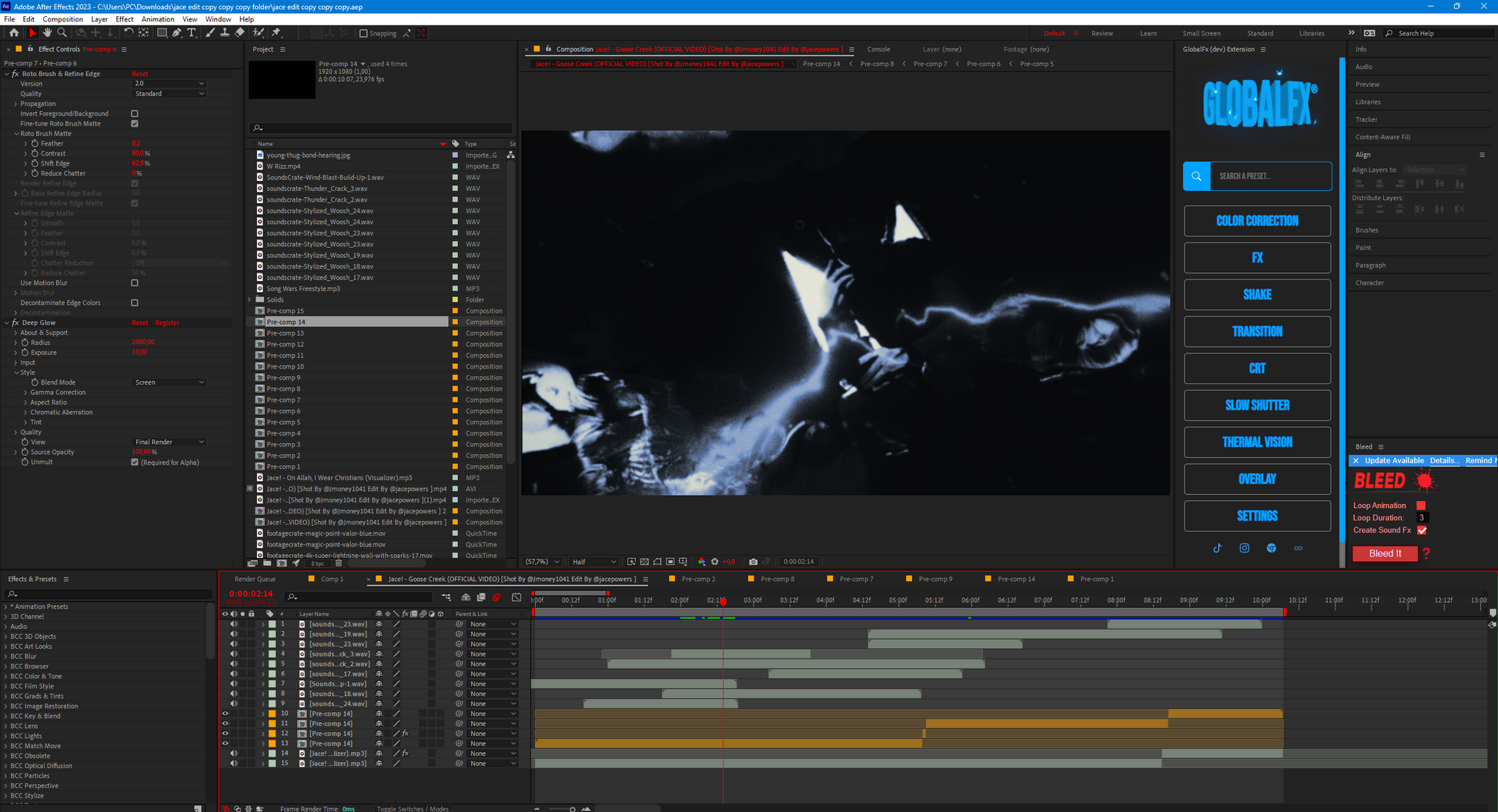1498x812 pixels.
Task: Toggle Bleed Loop Animation checkbox
Action: point(1421,506)
